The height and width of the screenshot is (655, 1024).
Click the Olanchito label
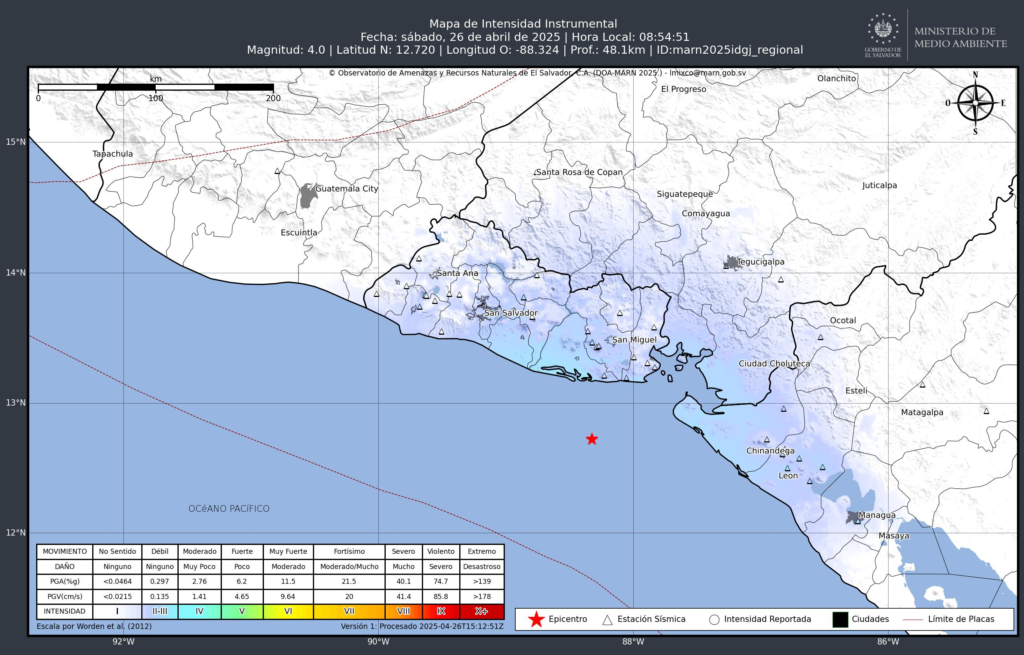coord(837,78)
